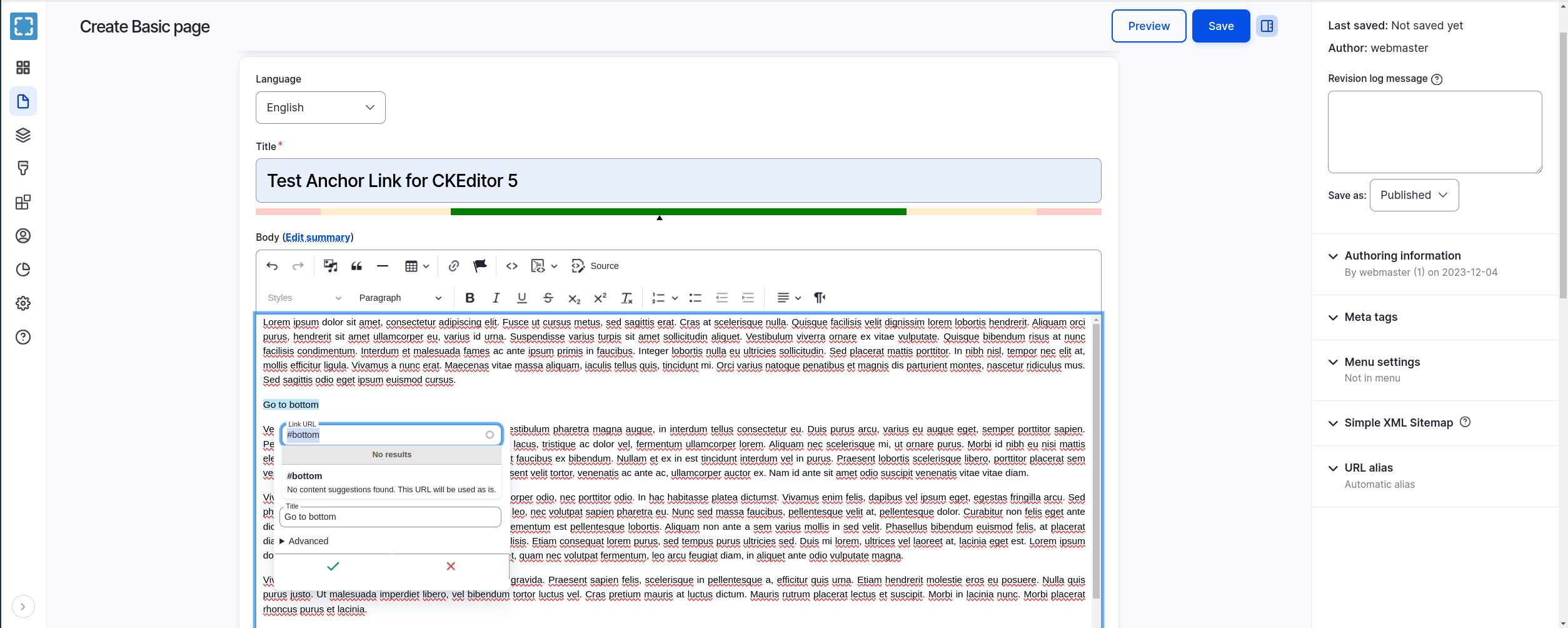The image size is (1568, 628).
Task: Undo the last editor action
Action: pyautogui.click(x=272, y=266)
